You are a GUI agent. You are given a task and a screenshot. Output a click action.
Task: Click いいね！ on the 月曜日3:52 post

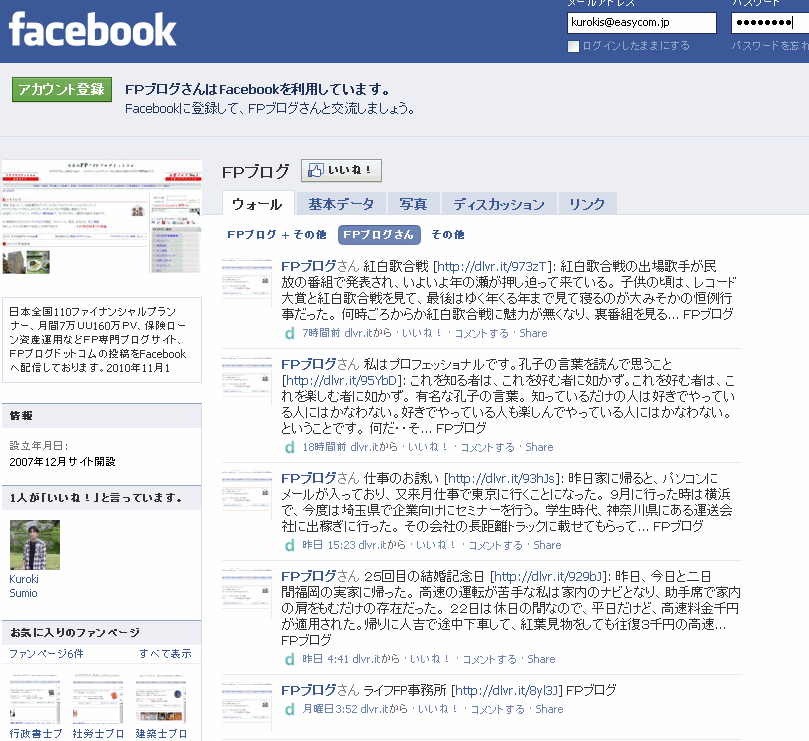coord(438,710)
